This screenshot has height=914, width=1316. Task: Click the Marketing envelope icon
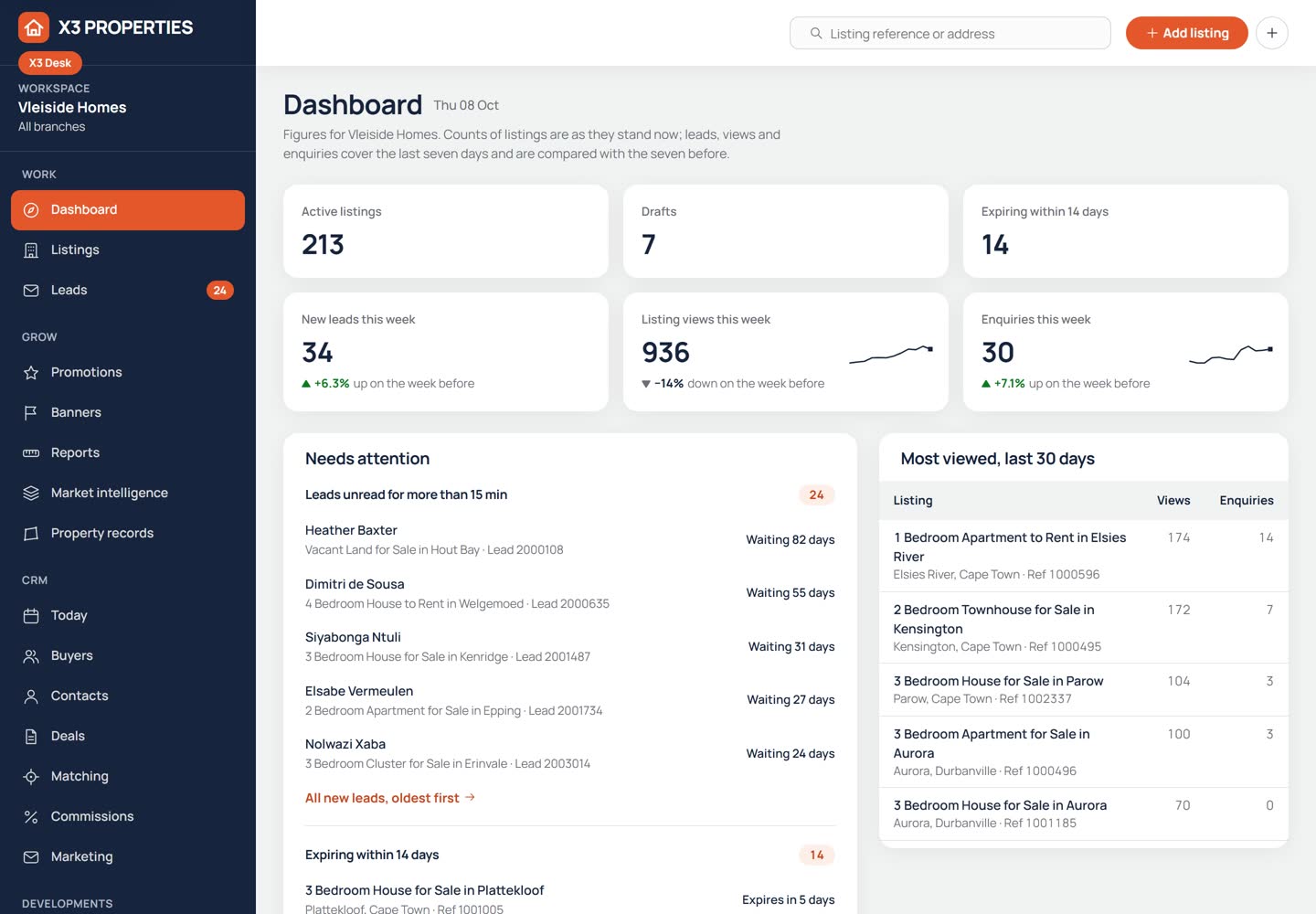click(x=31, y=857)
